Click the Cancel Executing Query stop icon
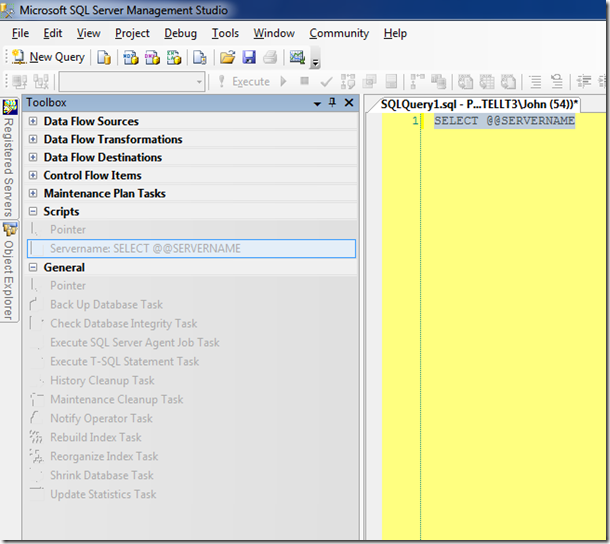 point(305,81)
